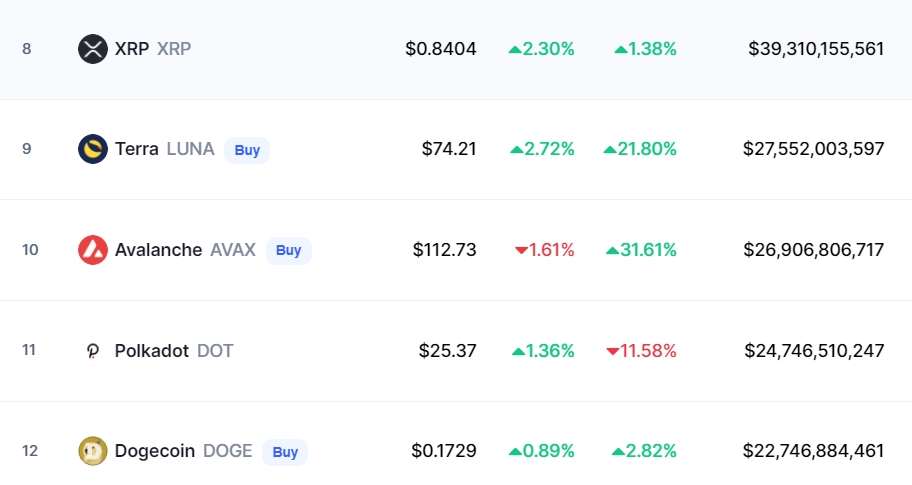The height and width of the screenshot is (485, 912).
Task: Click the red Avalanche coin logo
Action: (92, 250)
